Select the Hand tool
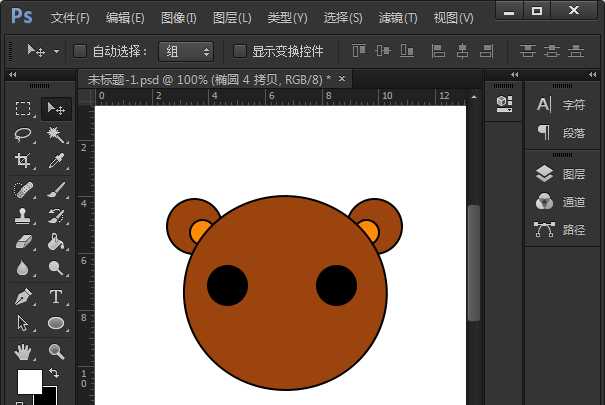This screenshot has width=605, height=405. pyautogui.click(x=23, y=351)
